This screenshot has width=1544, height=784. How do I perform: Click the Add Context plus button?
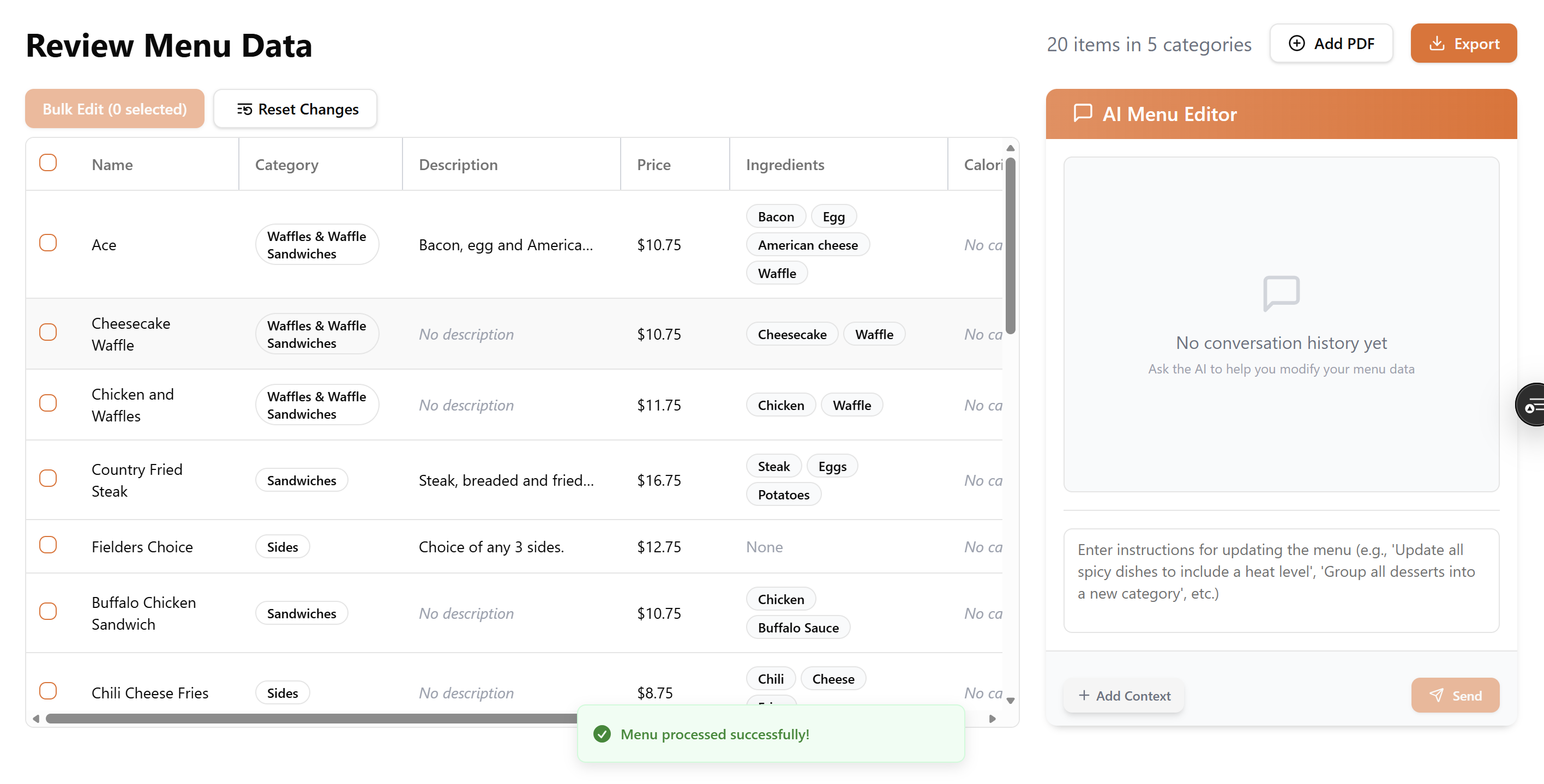[x=1124, y=695]
